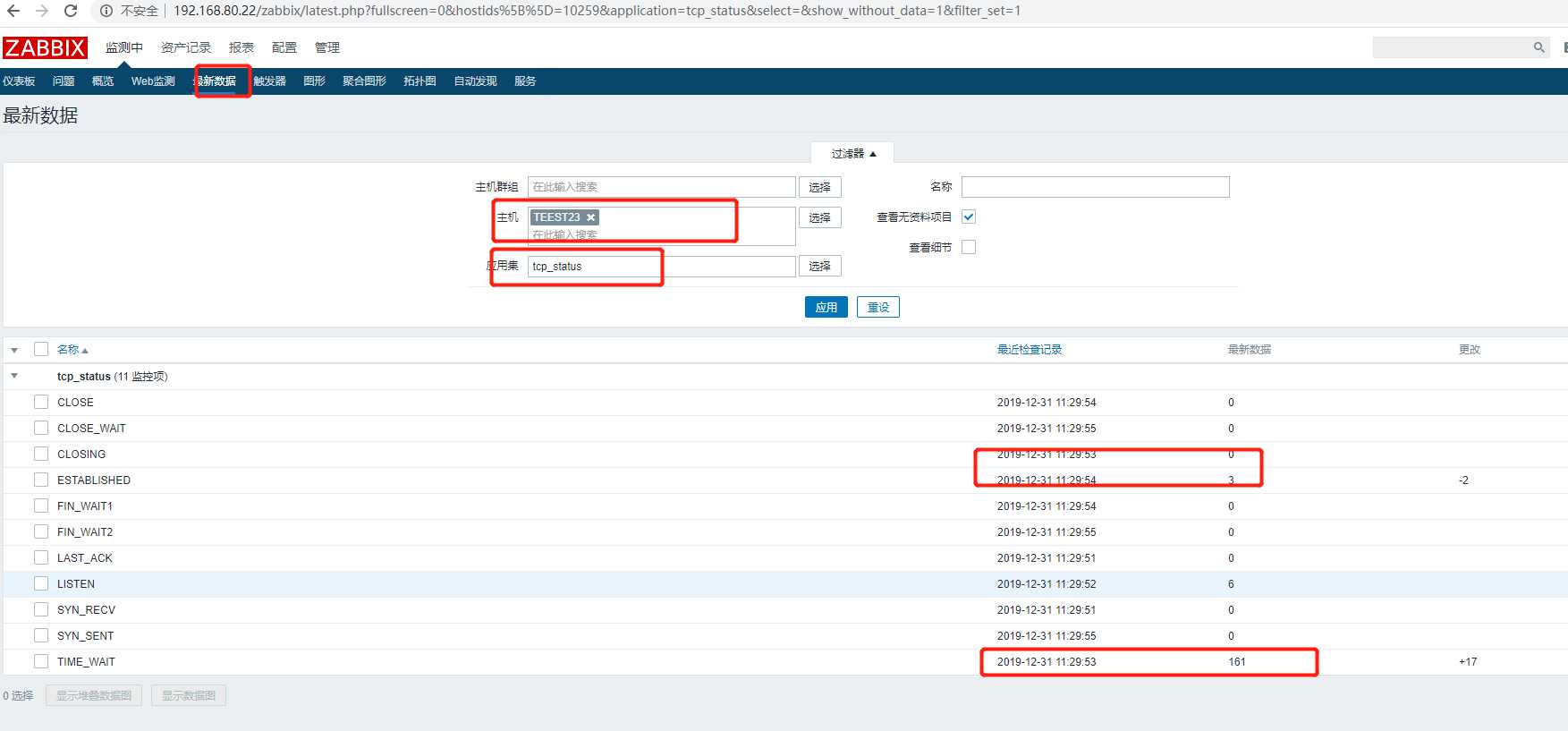This screenshot has width=1568, height=731.
Task: Check the FIN_WAIT1 item checkbox
Action: [x=41, y=506]
